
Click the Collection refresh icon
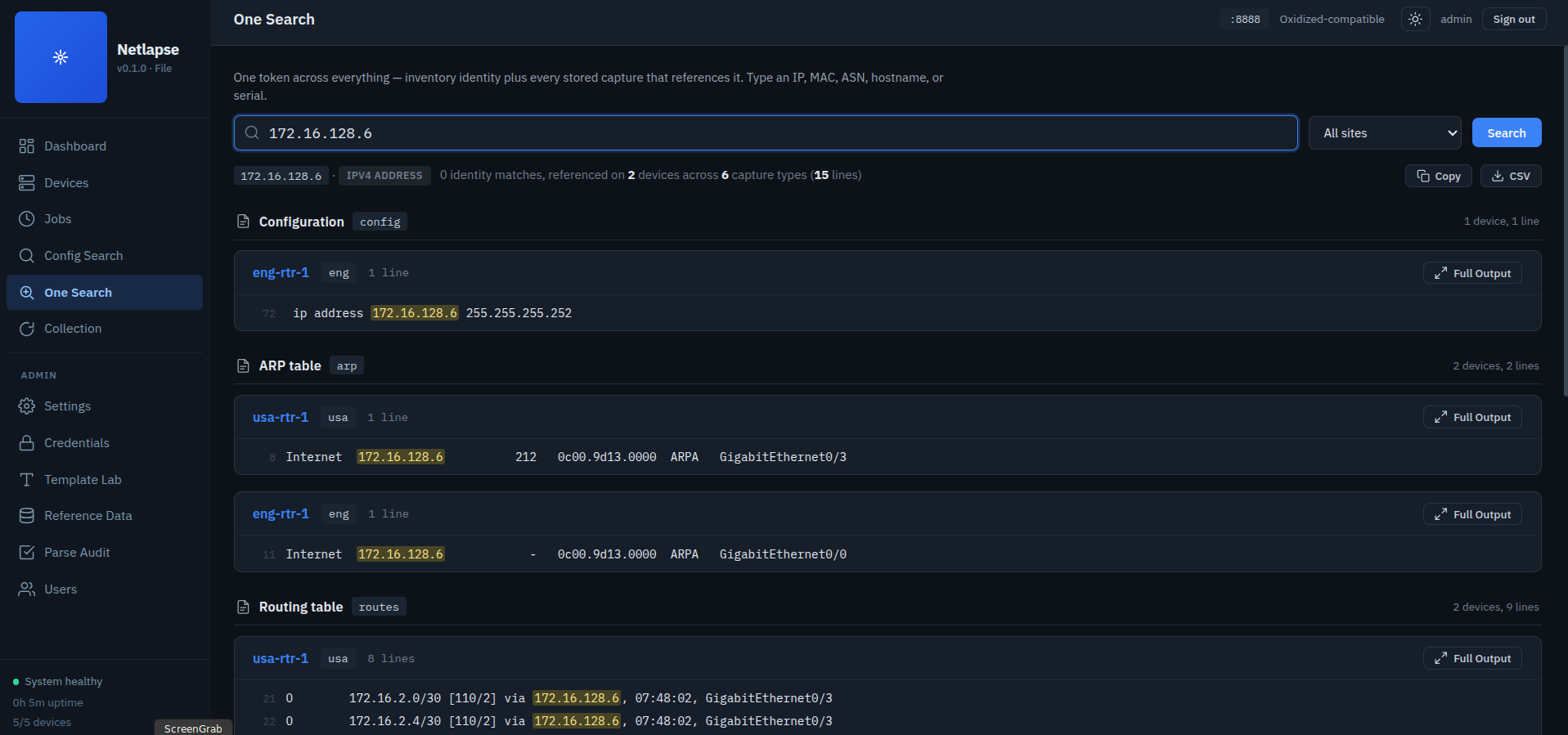[x=27, y=329]
